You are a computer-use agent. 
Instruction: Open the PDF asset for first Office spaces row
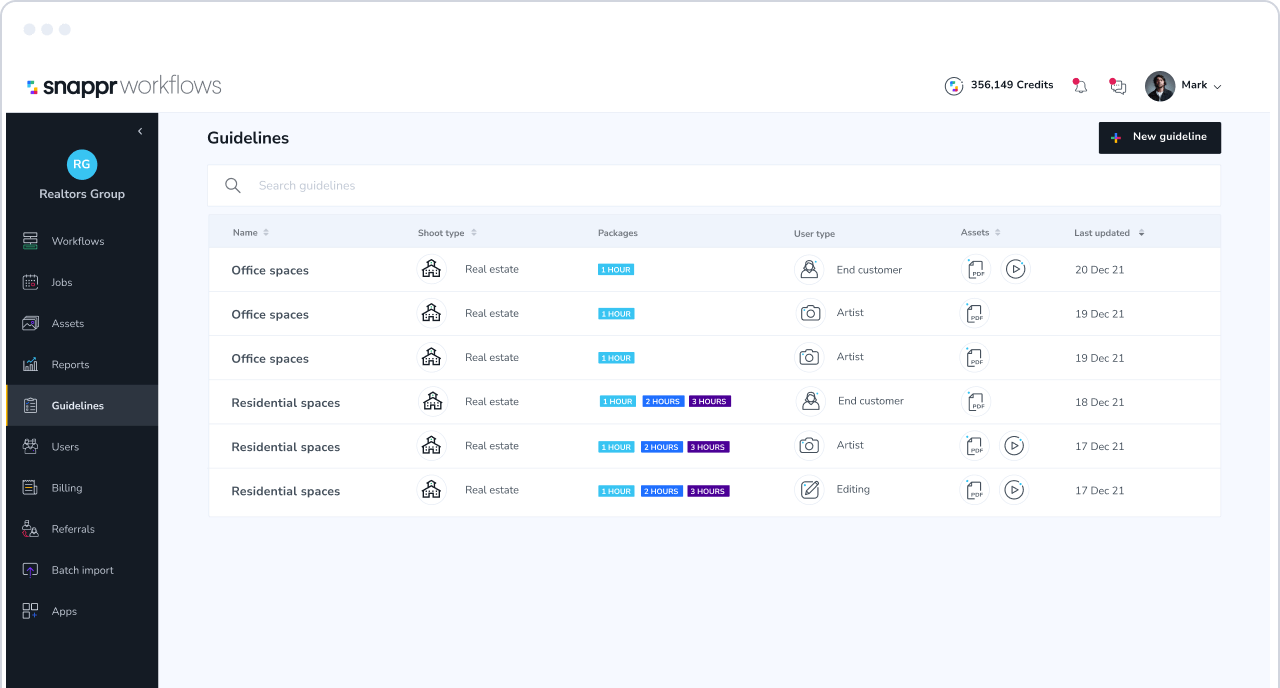click(x=975, y=269)
